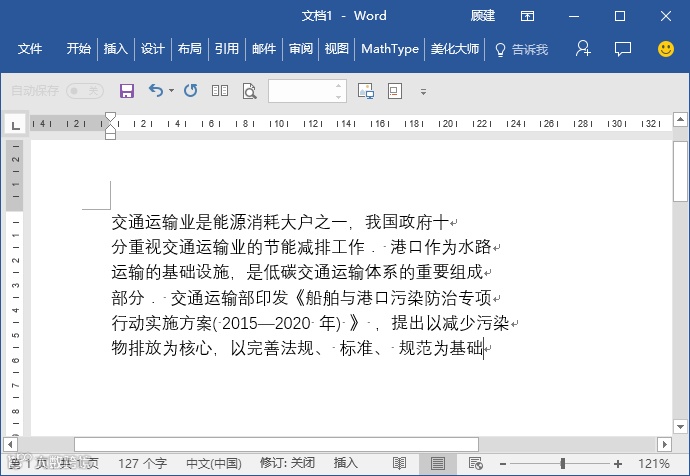Expand the undo history dropdown arrow
The image size is (690, 476).
point(172,91)
